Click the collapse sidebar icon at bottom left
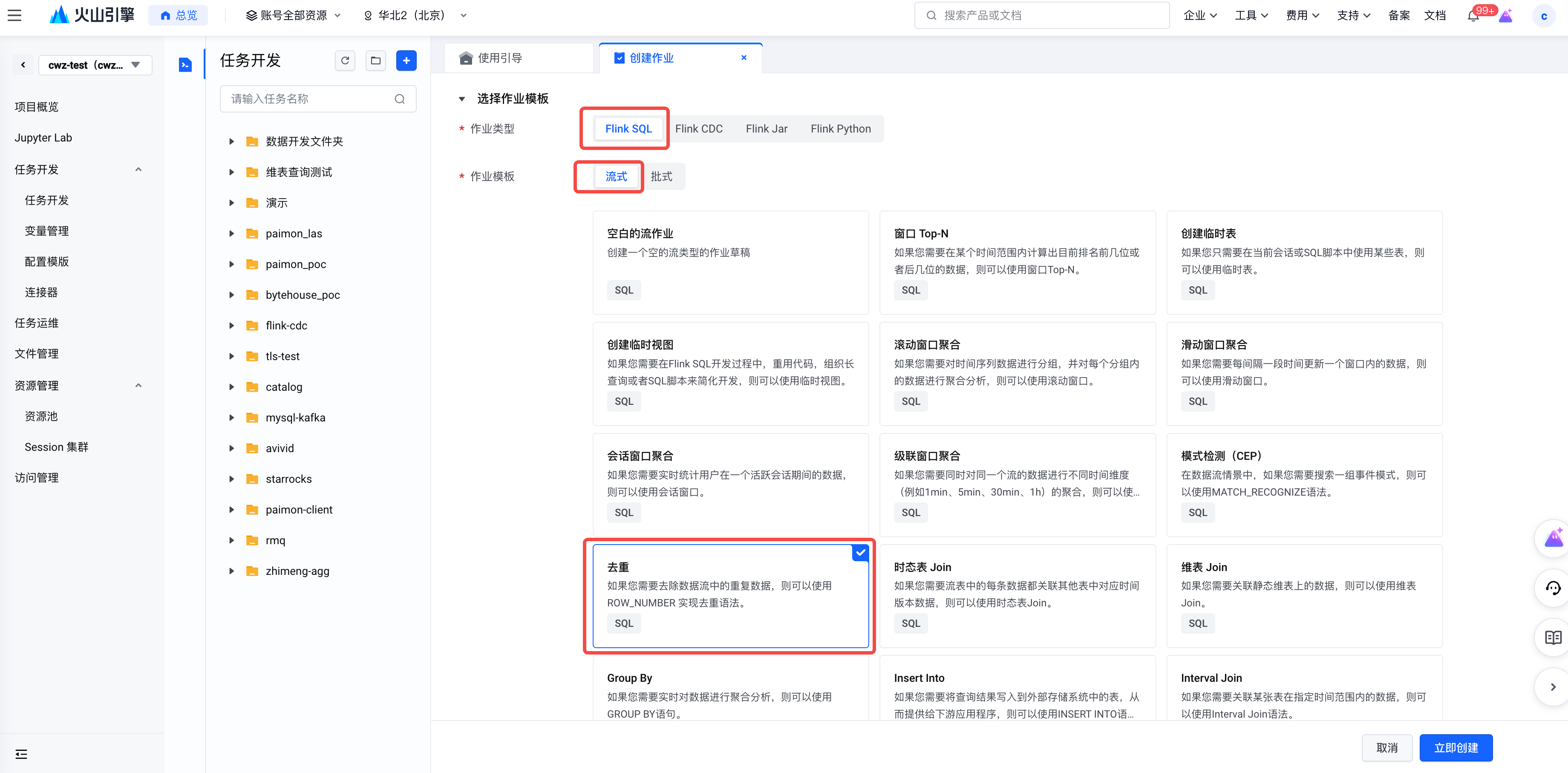 click(21, 754)
